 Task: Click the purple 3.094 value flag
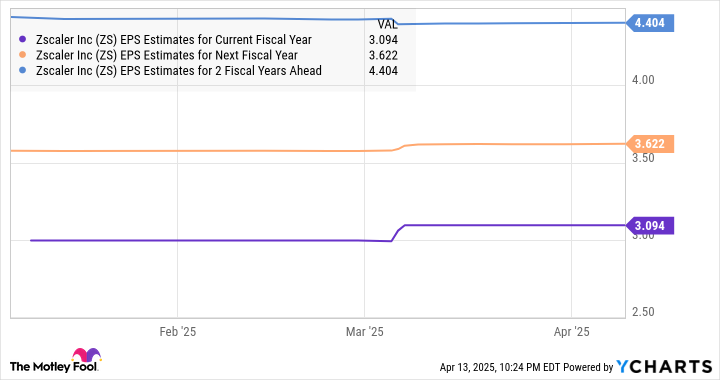pos(650,226)
